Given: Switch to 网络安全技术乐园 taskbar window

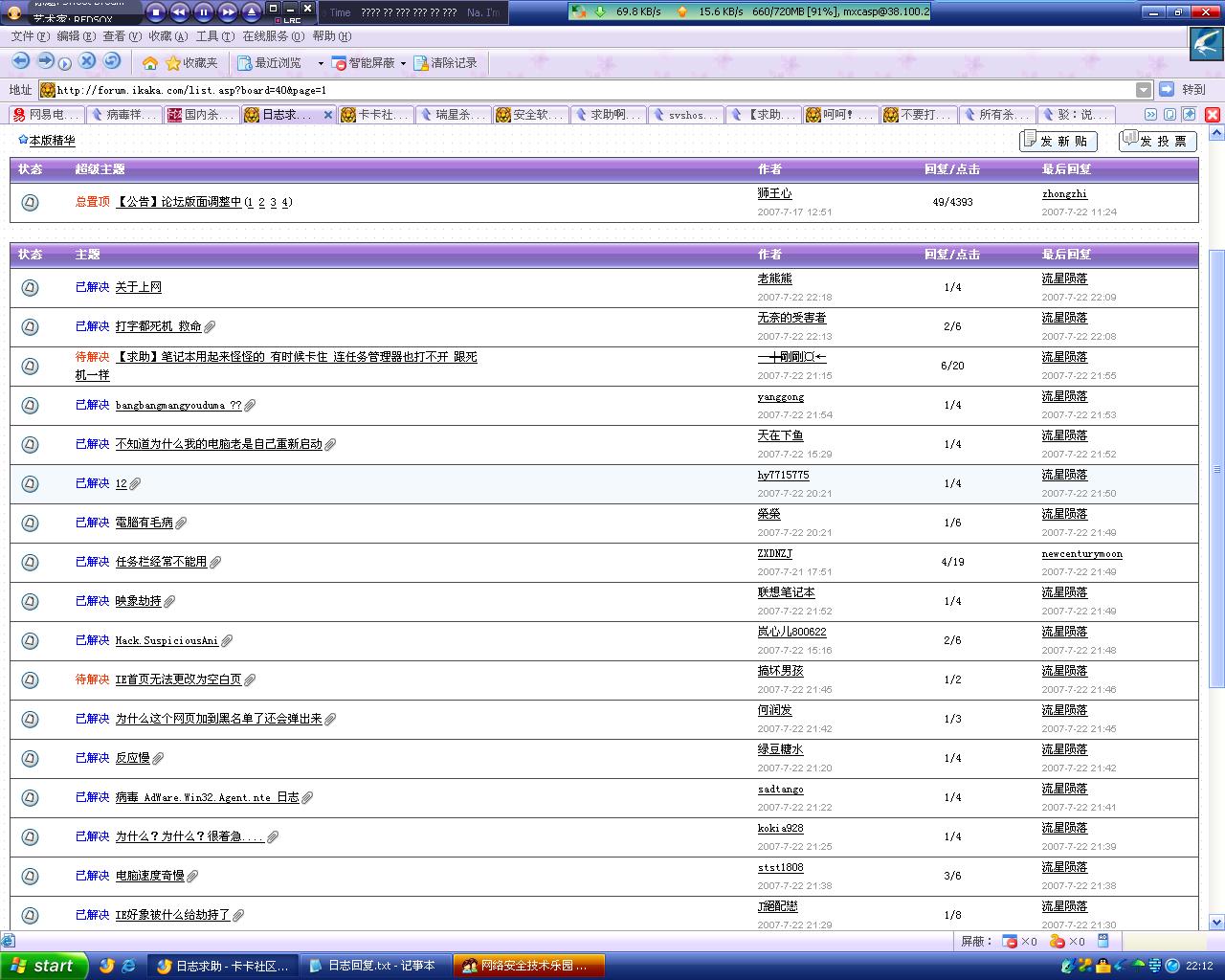Looking at the screenshot, I should 528,966.
